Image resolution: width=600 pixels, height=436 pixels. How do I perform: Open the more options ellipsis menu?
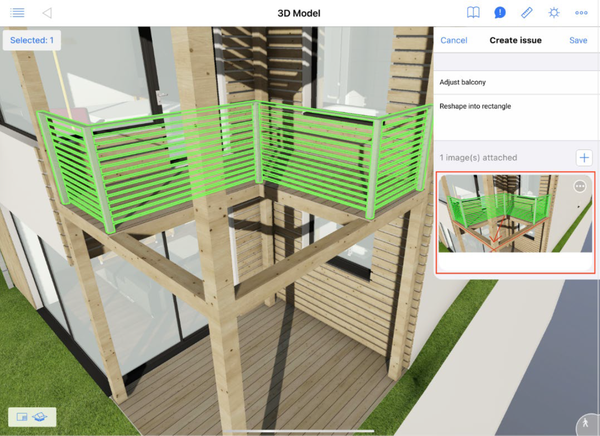click(581, 13)
